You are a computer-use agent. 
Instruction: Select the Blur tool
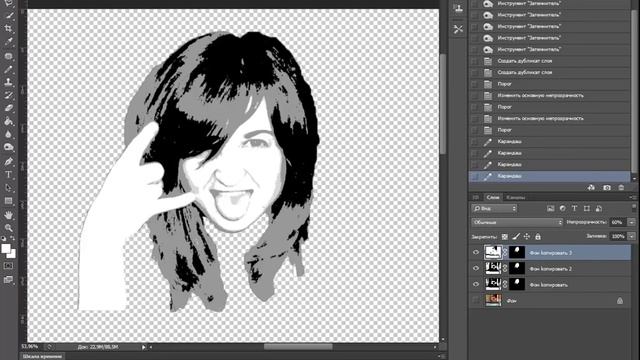click(x=8, y=134)
